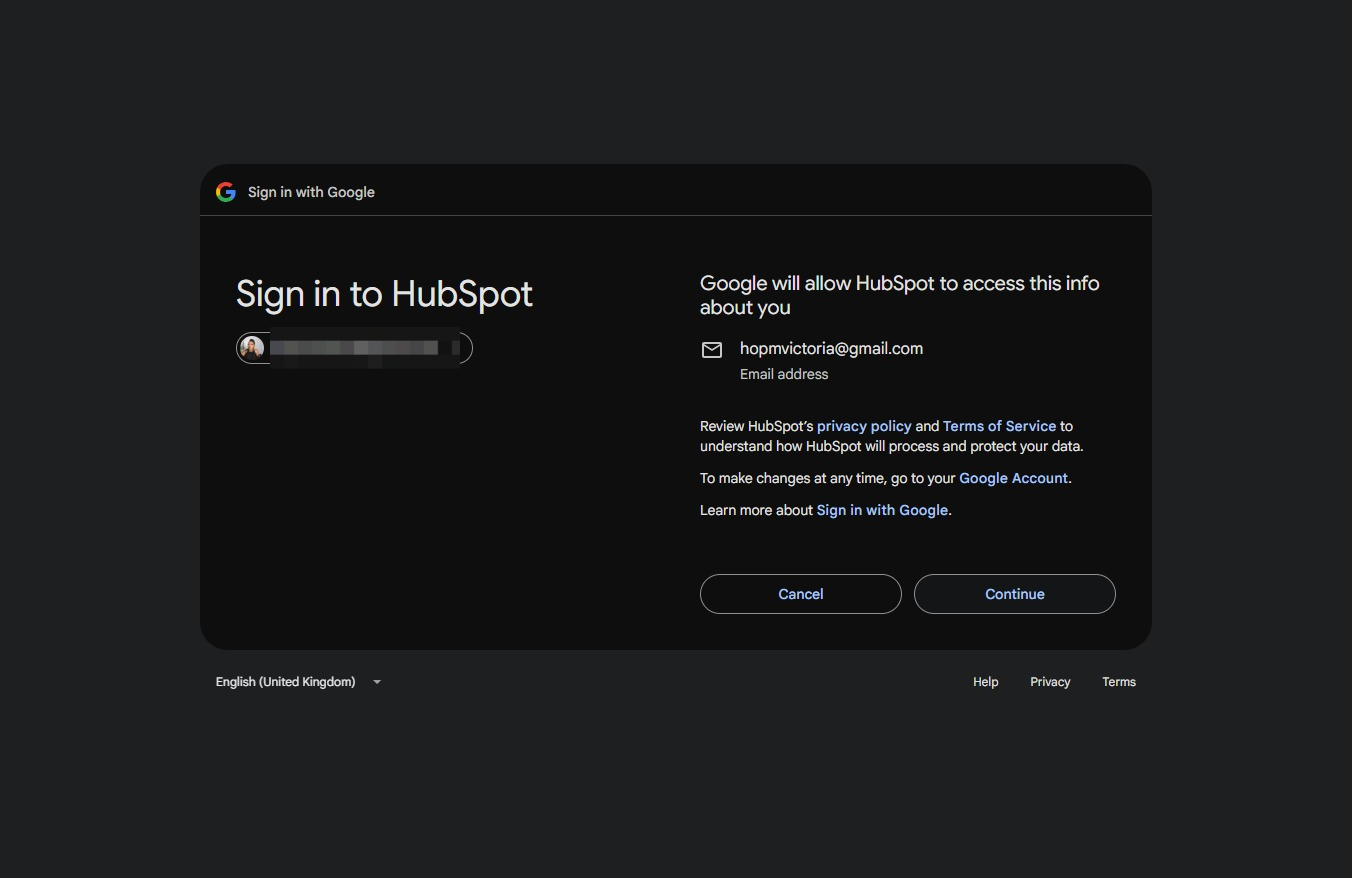Screen dimensions: 1352x878
Task: Open the language dropdown arrow
Action: pos(377,682)
